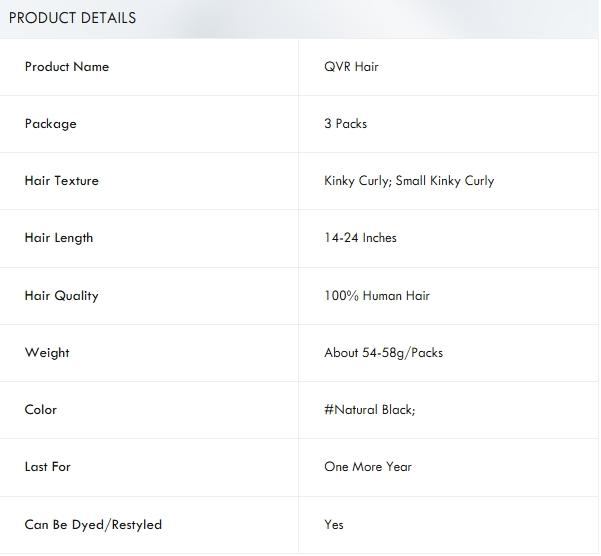
Task: Click the 100% Human Hair value
Action: tap(377, 296)
